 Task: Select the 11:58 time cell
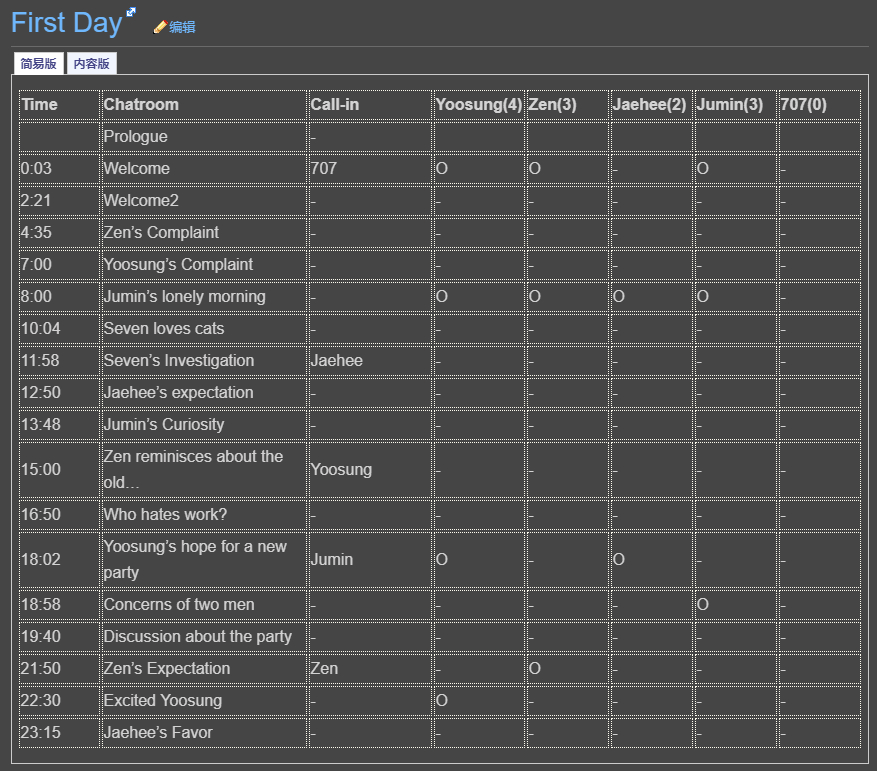[x=59, y=360]
